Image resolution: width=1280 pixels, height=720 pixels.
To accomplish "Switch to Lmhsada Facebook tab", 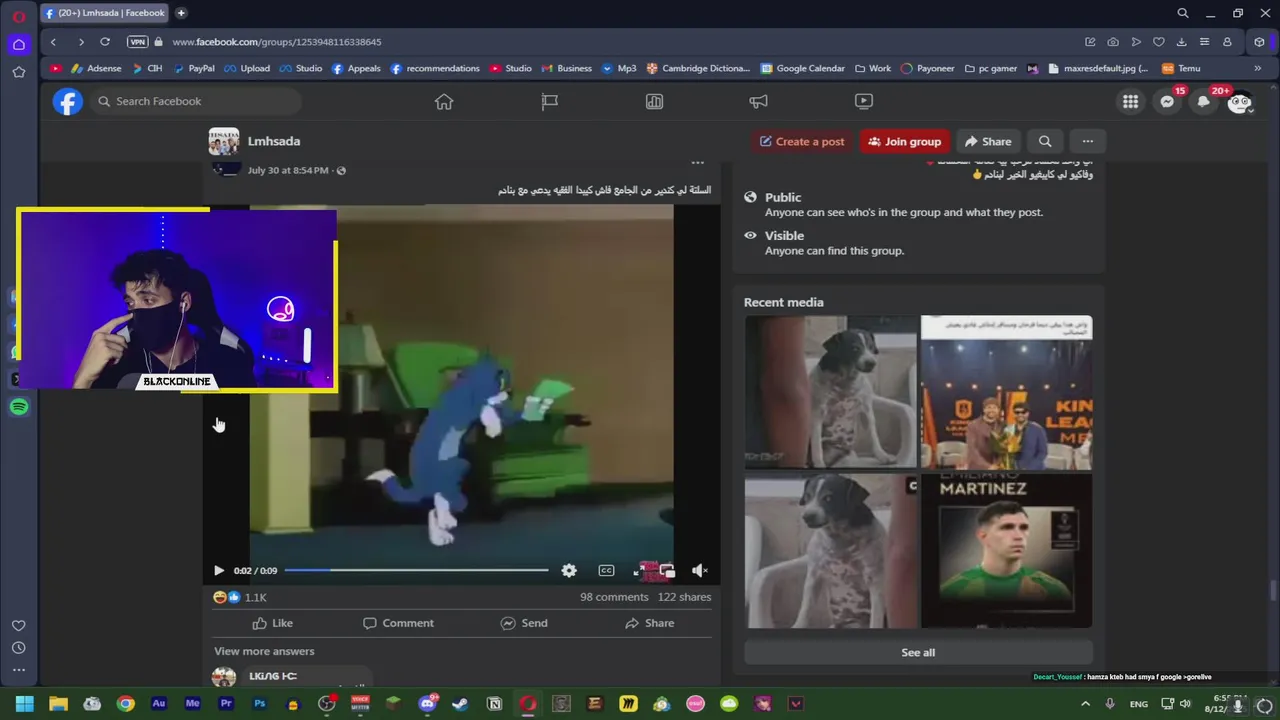I will 106,13.
